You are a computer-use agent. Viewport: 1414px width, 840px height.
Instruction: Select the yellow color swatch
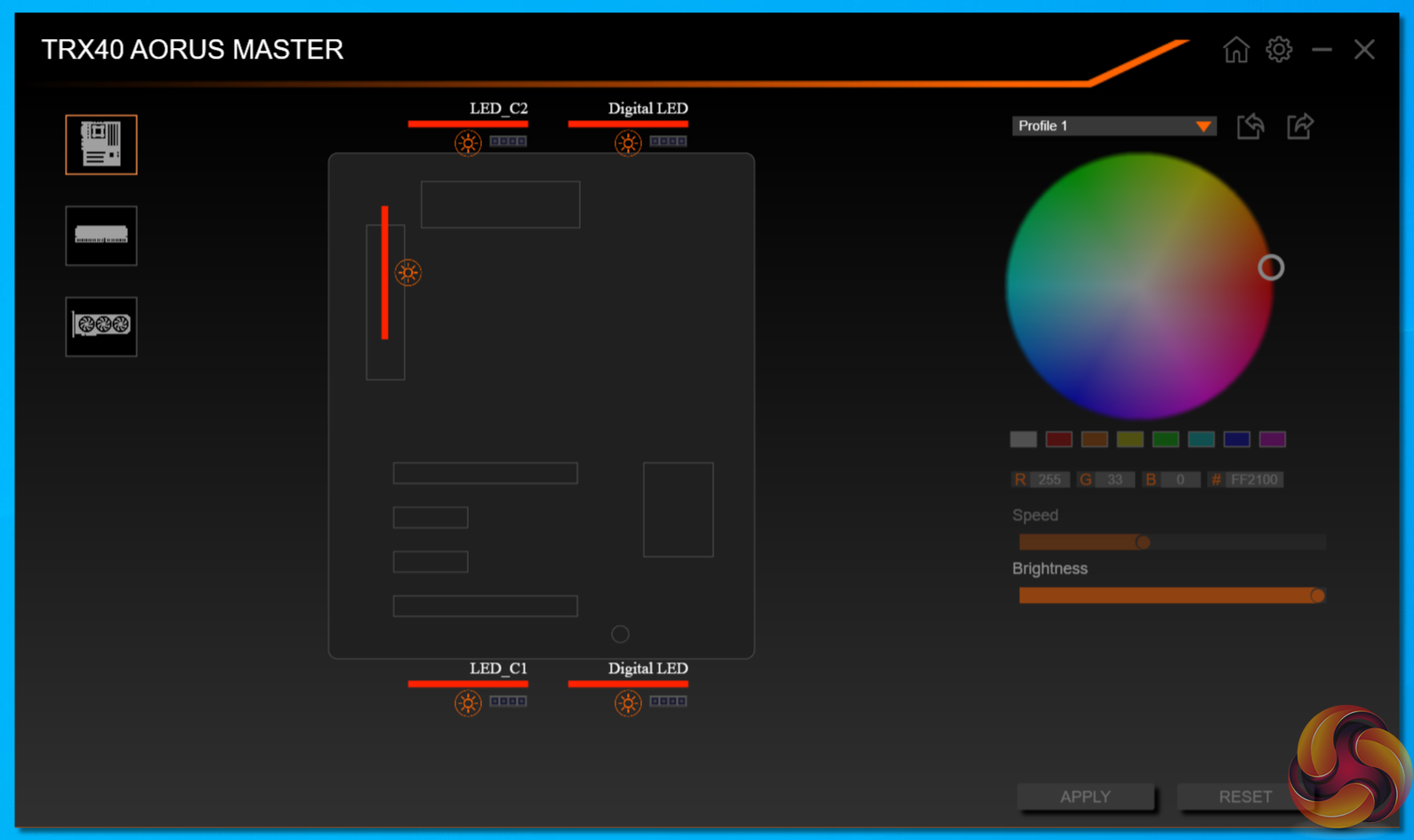pos(1130,439)
